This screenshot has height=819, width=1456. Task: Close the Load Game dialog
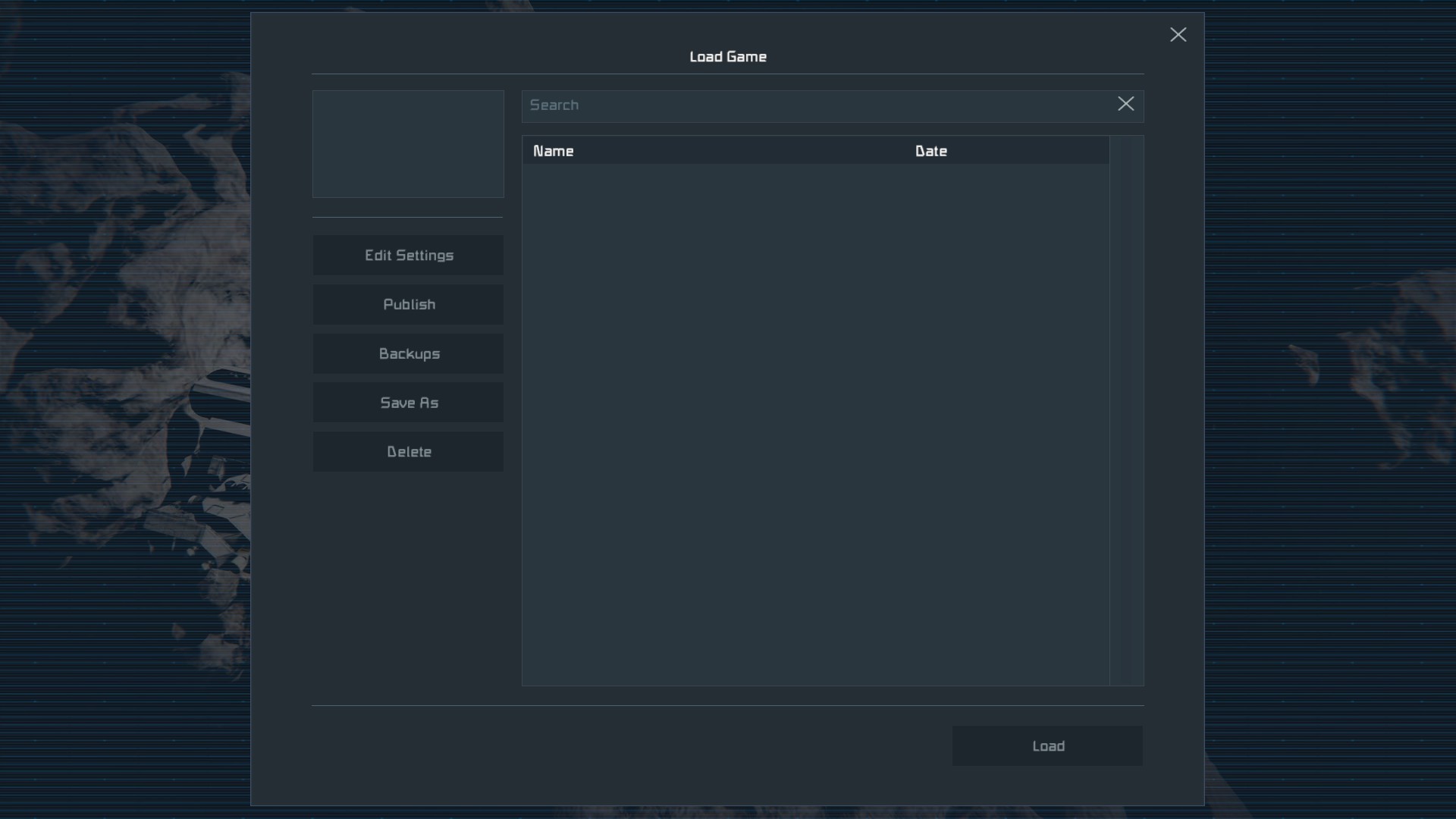(1178, 35)
